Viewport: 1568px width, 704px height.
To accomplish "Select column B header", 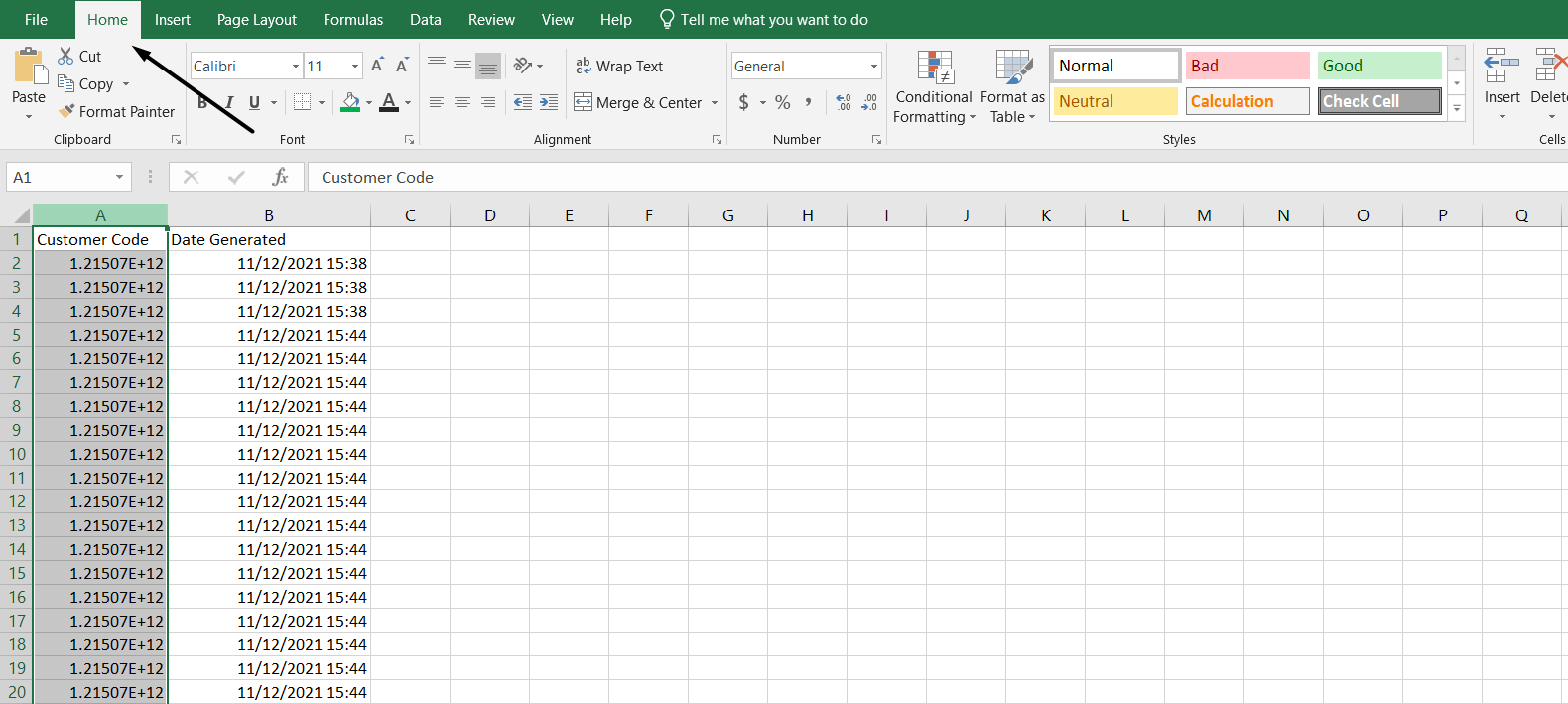I will coord(269,215).
